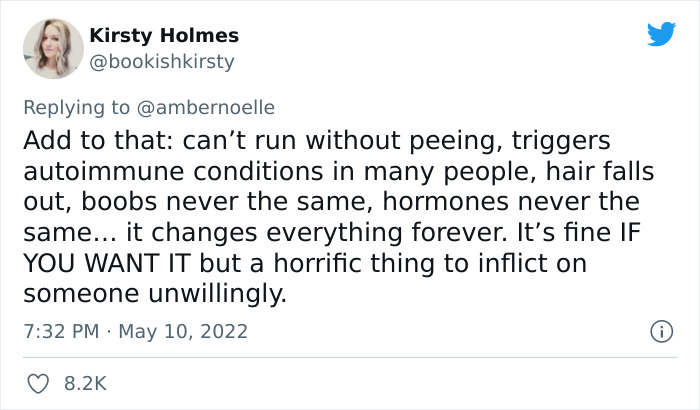Click the Twitter bird logo
Image resolution: width=700 pixels, height=410 pixels.
pos(661,34)
